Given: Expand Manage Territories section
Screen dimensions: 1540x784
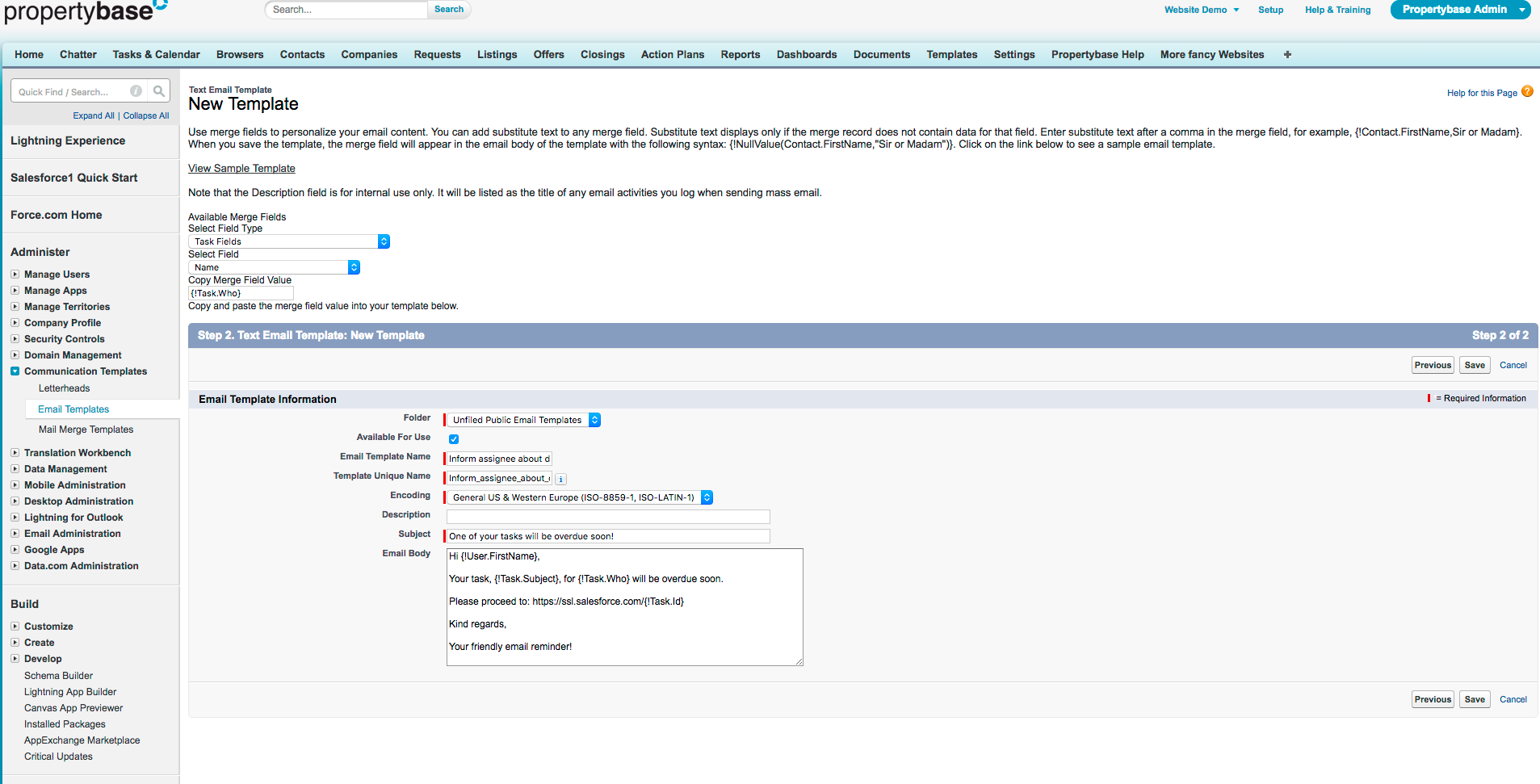Looking at the screenshot, I should pos(15,307).
